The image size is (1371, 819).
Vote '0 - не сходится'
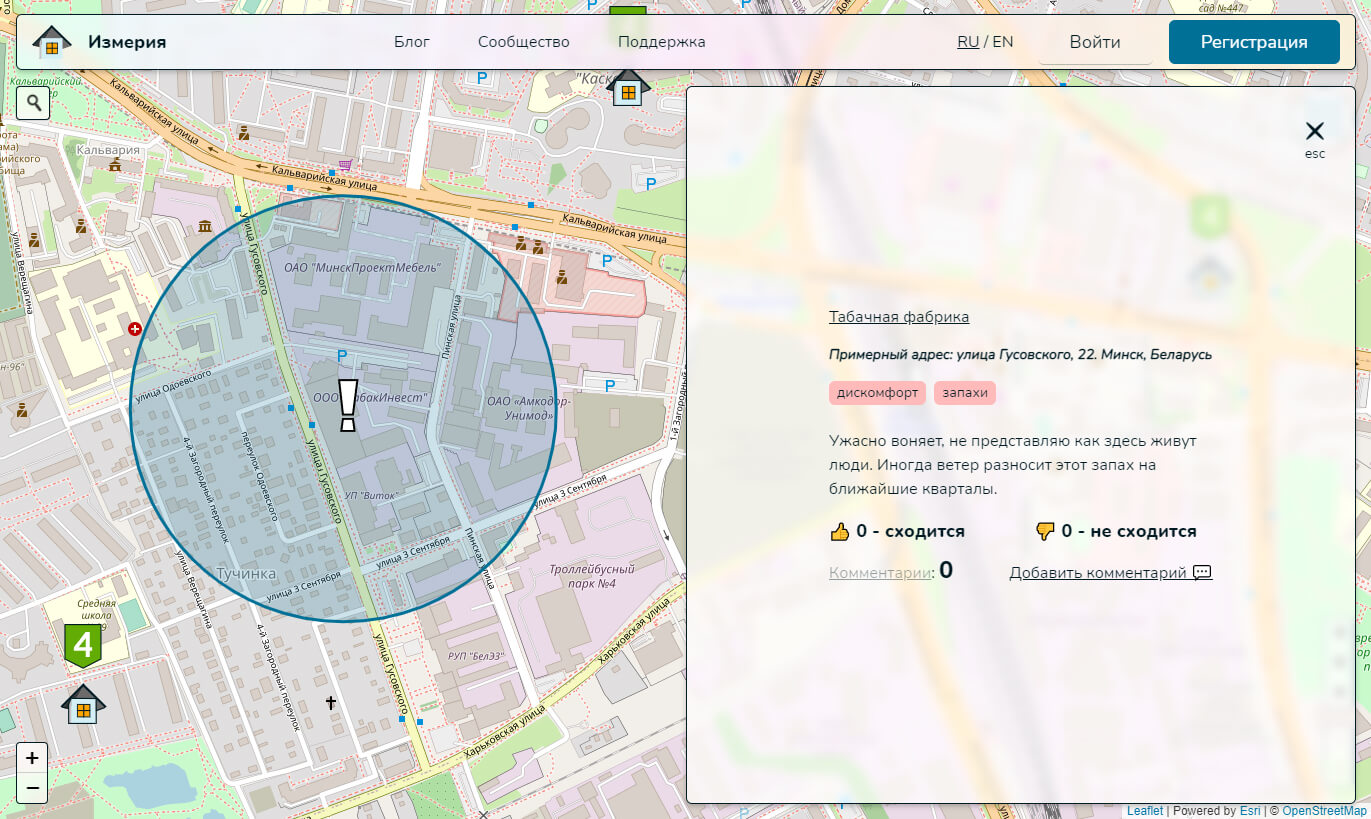click(x=1116, y=532)
